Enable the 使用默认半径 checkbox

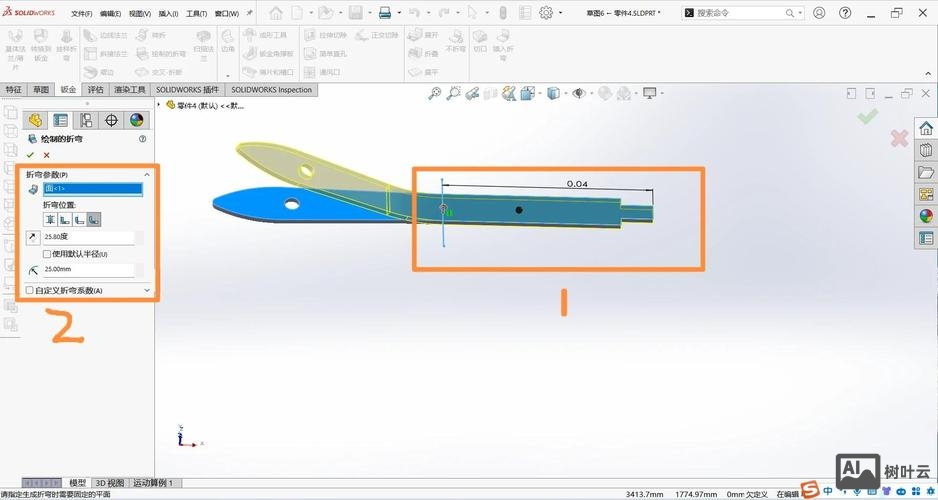coord(47,254)
